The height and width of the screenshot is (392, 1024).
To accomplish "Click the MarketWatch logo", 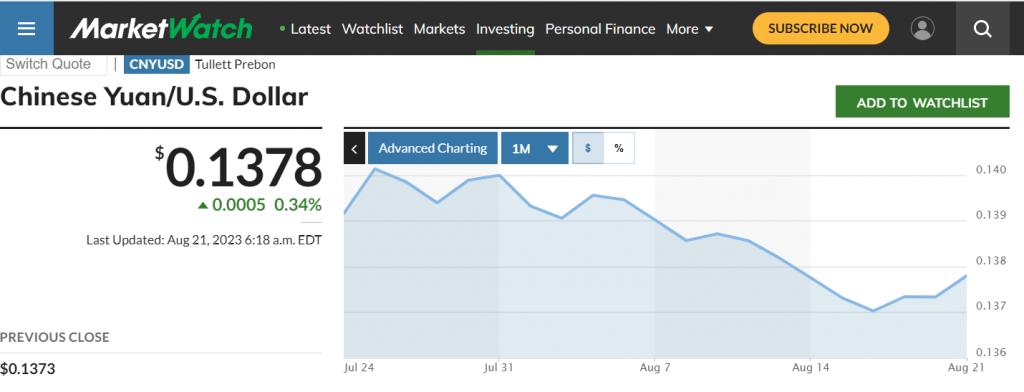I will coord(161,29).
